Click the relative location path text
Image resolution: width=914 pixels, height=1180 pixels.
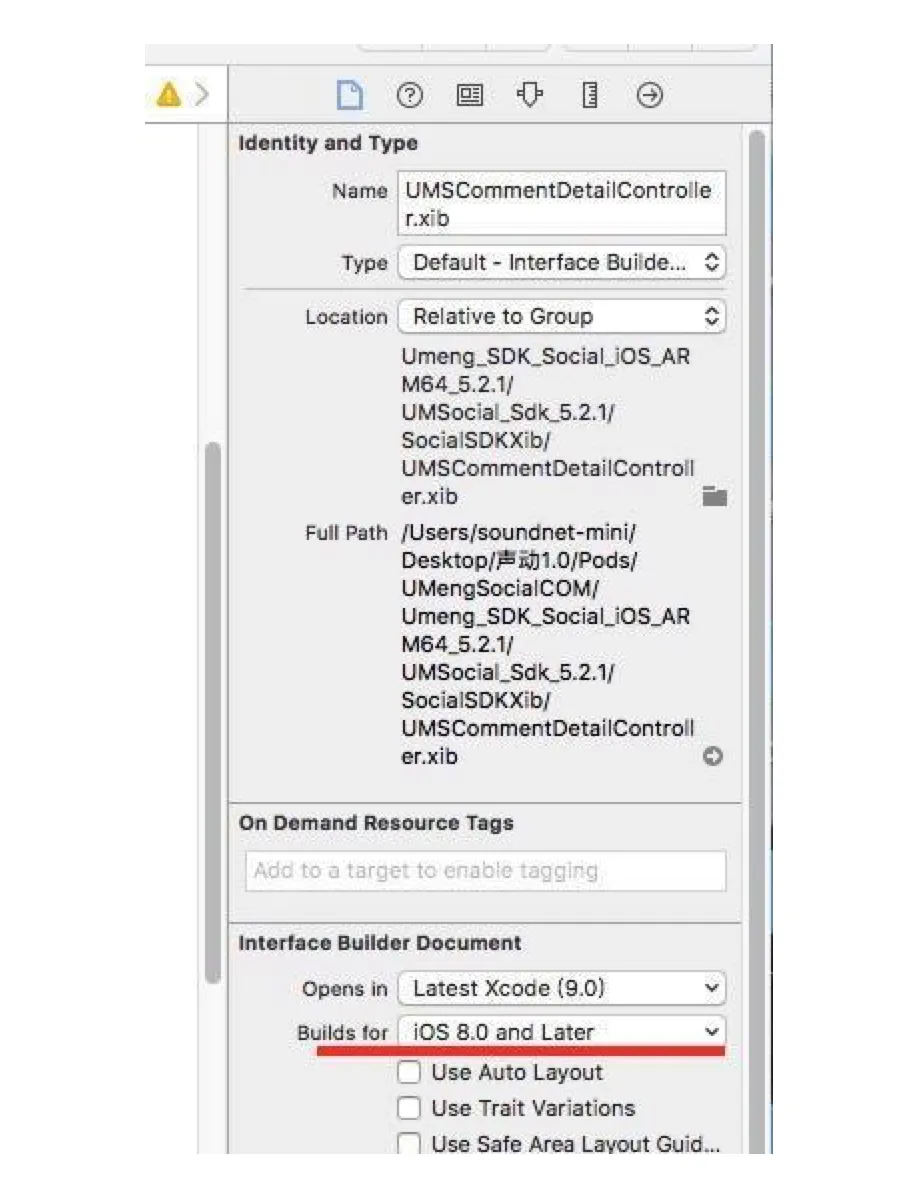point(548,426)
